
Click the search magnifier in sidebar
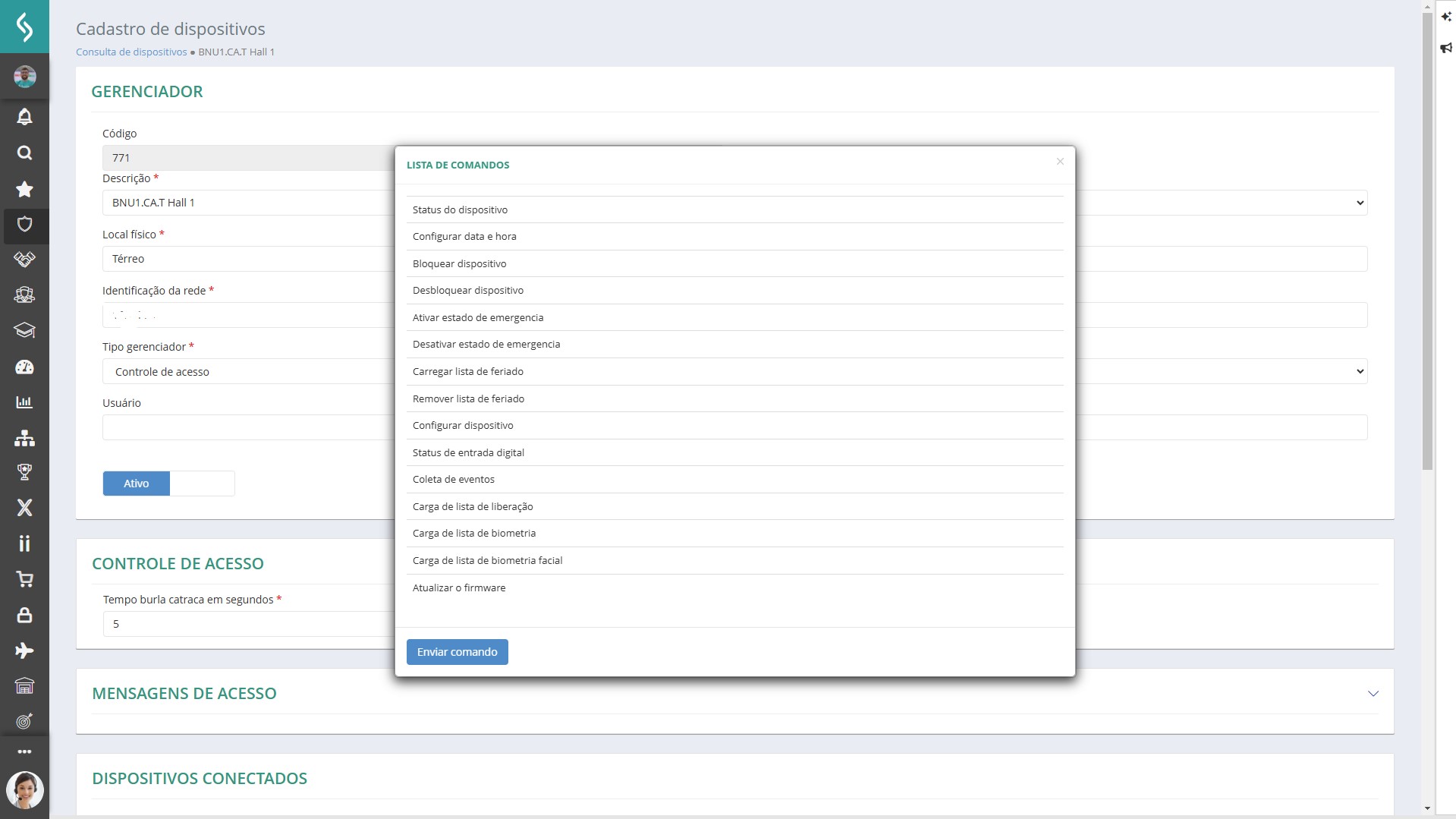point(24,153)
